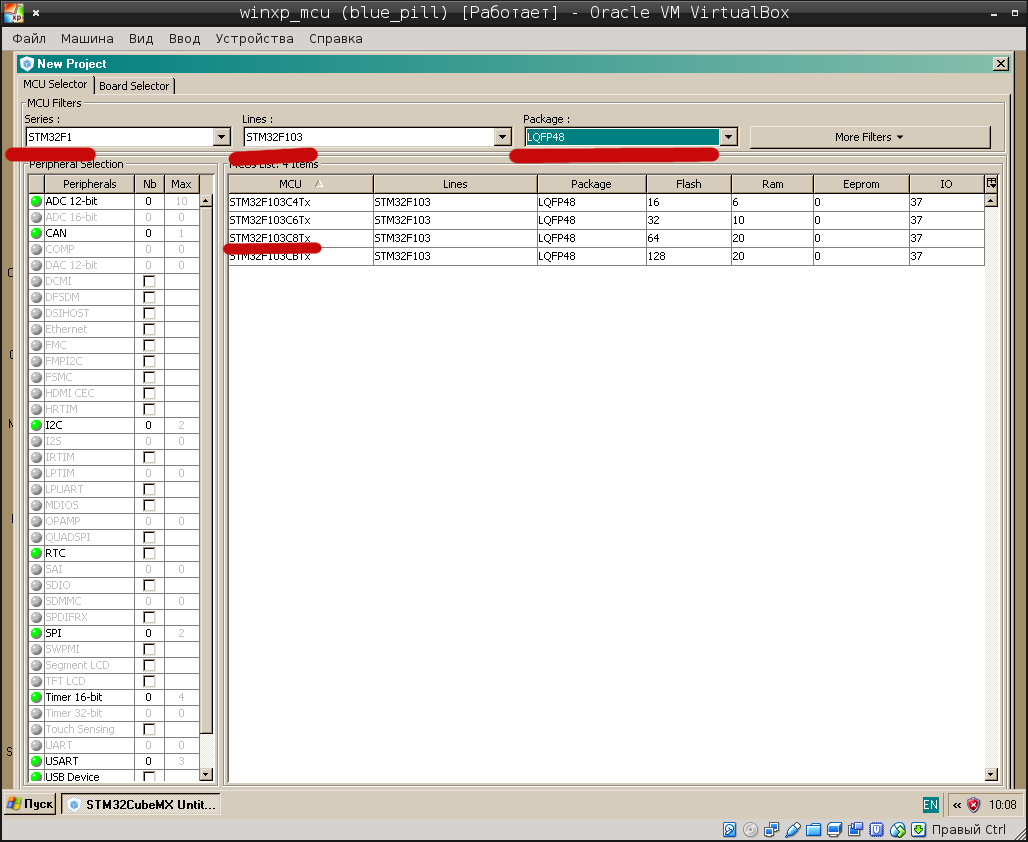Sort by the Package column header
The image size is (1028, 842).
tap(591, 184)
